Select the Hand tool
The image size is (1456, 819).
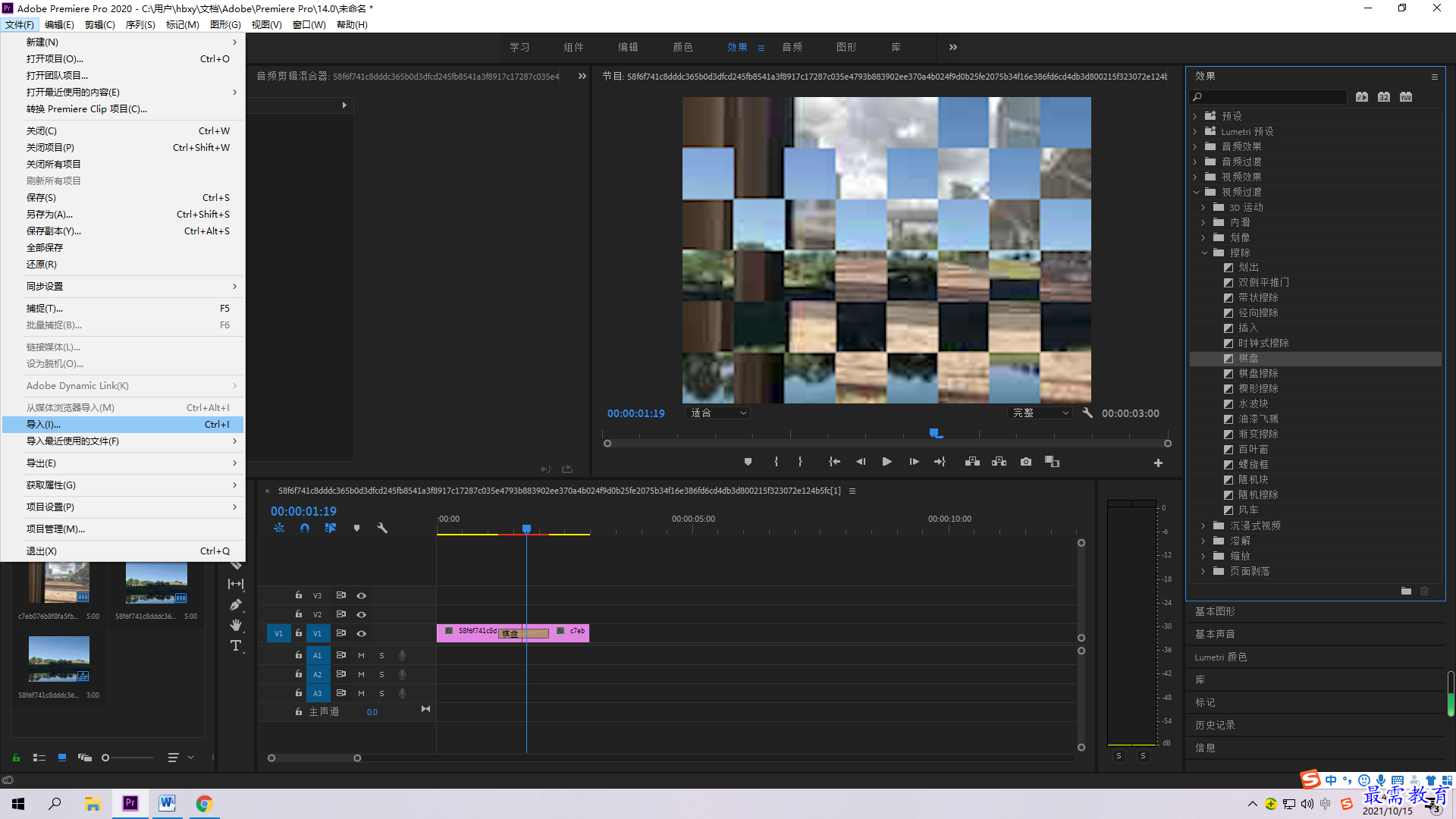(x=236, y=625)
